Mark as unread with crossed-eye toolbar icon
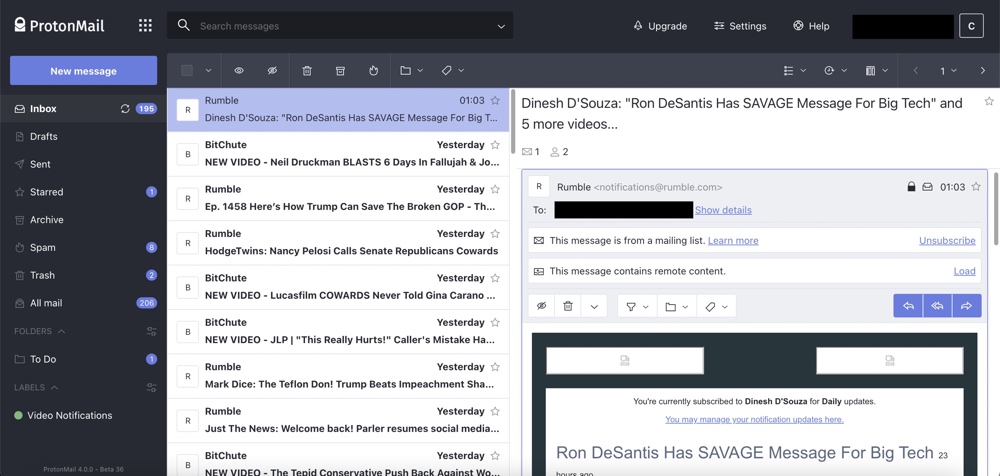This screenshot has width=1000, height=476. 272,71
